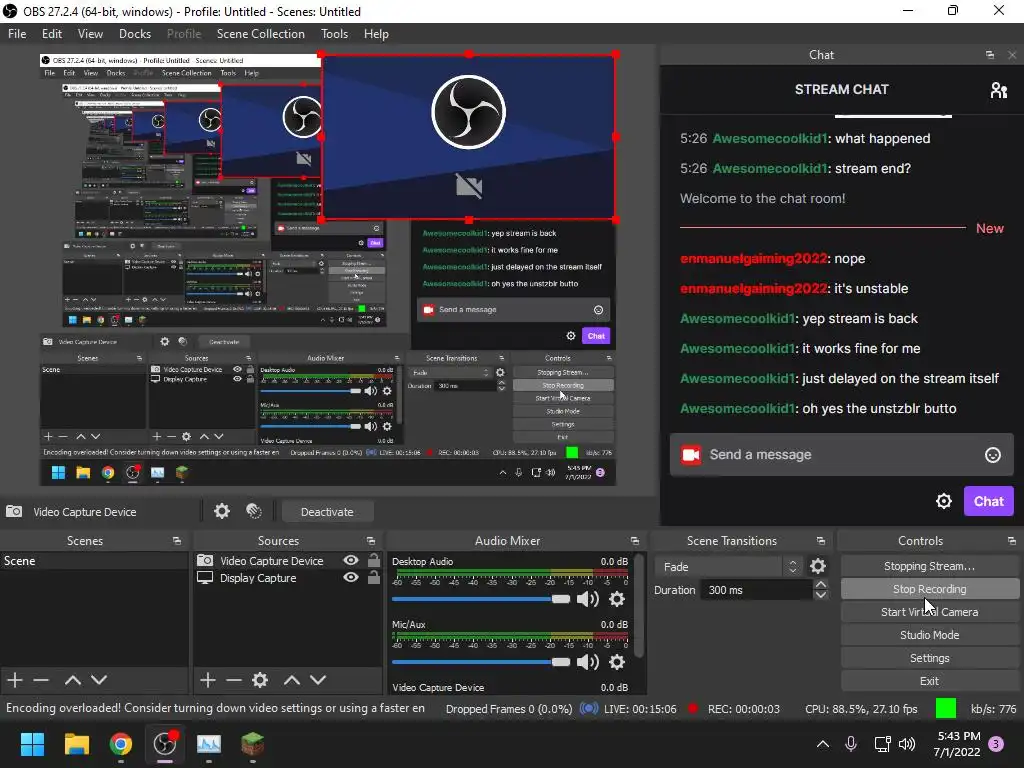The image size is (1024, 768).
Task: Add a new source with plus icon
Action: [x=208, y=680]
